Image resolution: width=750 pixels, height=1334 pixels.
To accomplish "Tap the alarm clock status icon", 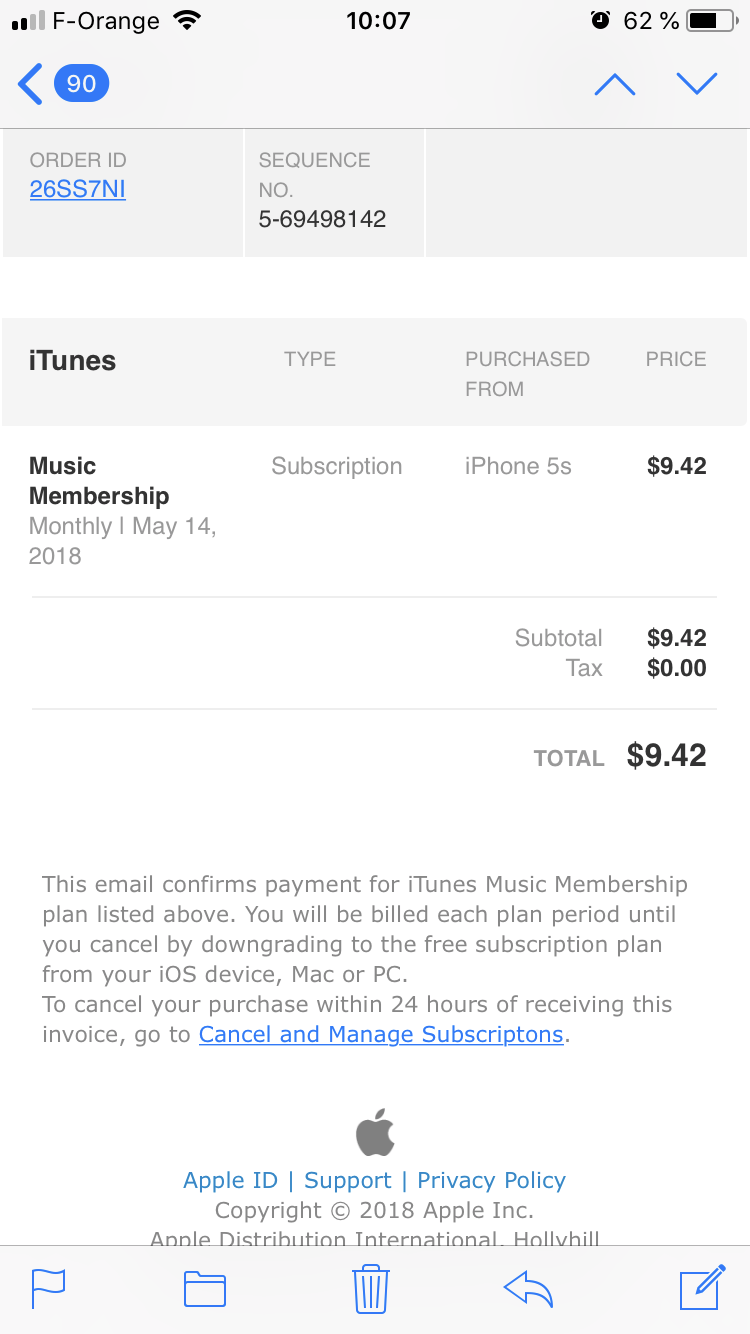I will (x=600, y=21).
